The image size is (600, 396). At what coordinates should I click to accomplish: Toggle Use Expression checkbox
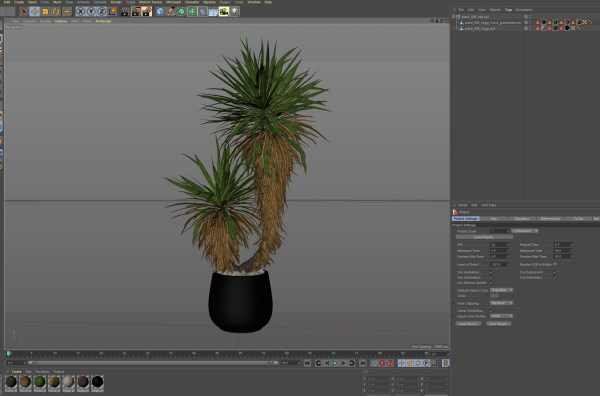555,272
